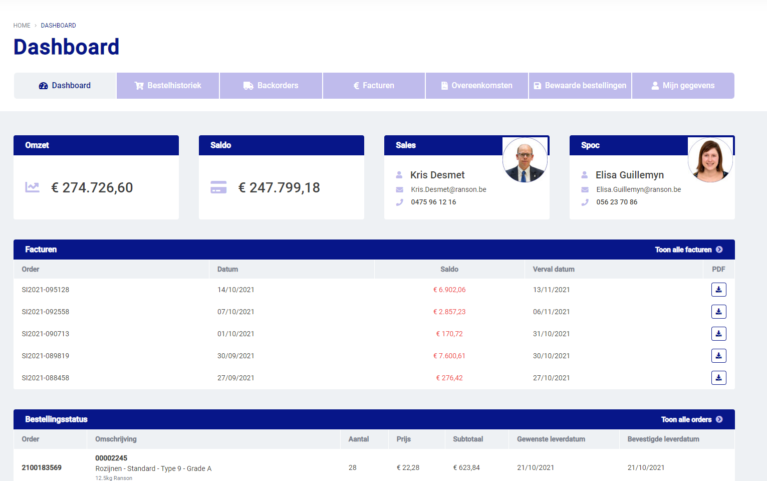This screenshot has width=767, height=481.
Task: Download PDF for invoice SI2021-088458
Action: [718, 378]
